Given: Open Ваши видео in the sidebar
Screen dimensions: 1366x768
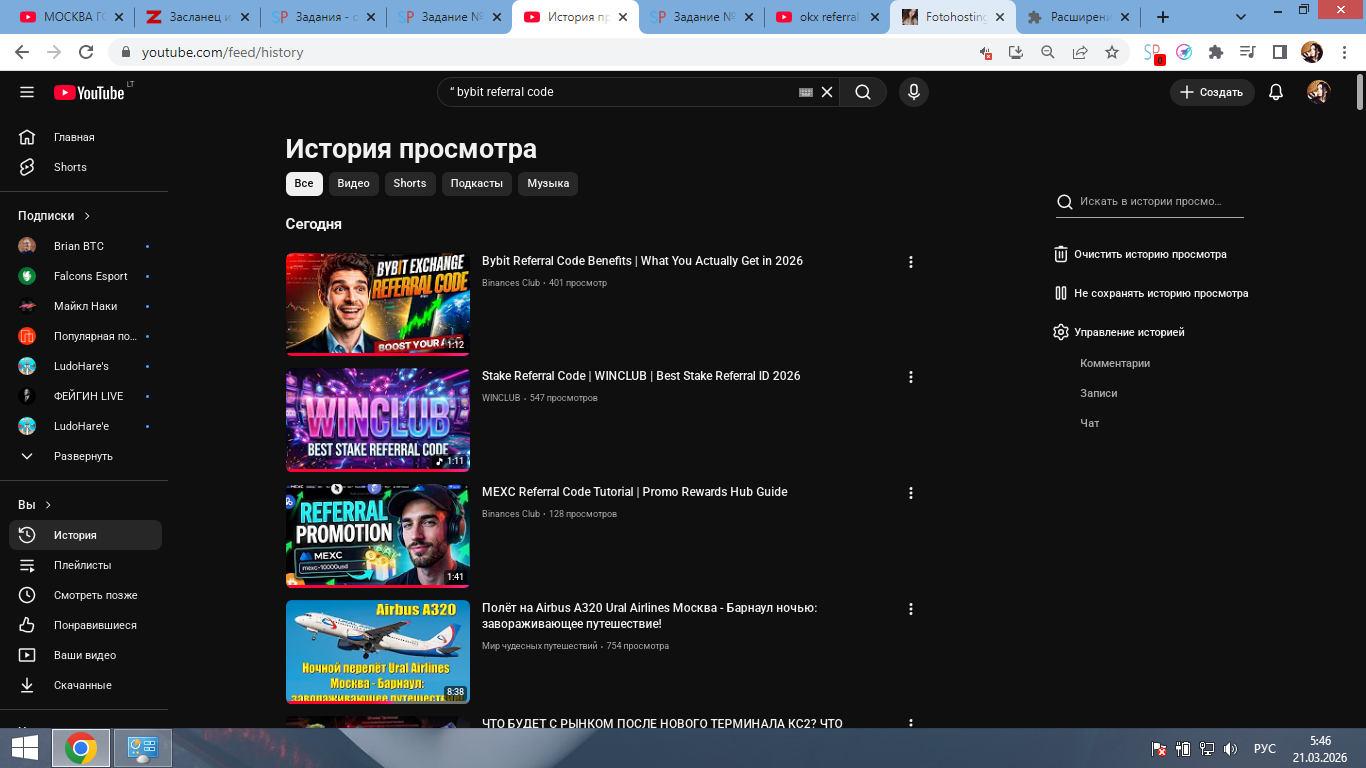Looking at the screenshot, I should (84, 655).
